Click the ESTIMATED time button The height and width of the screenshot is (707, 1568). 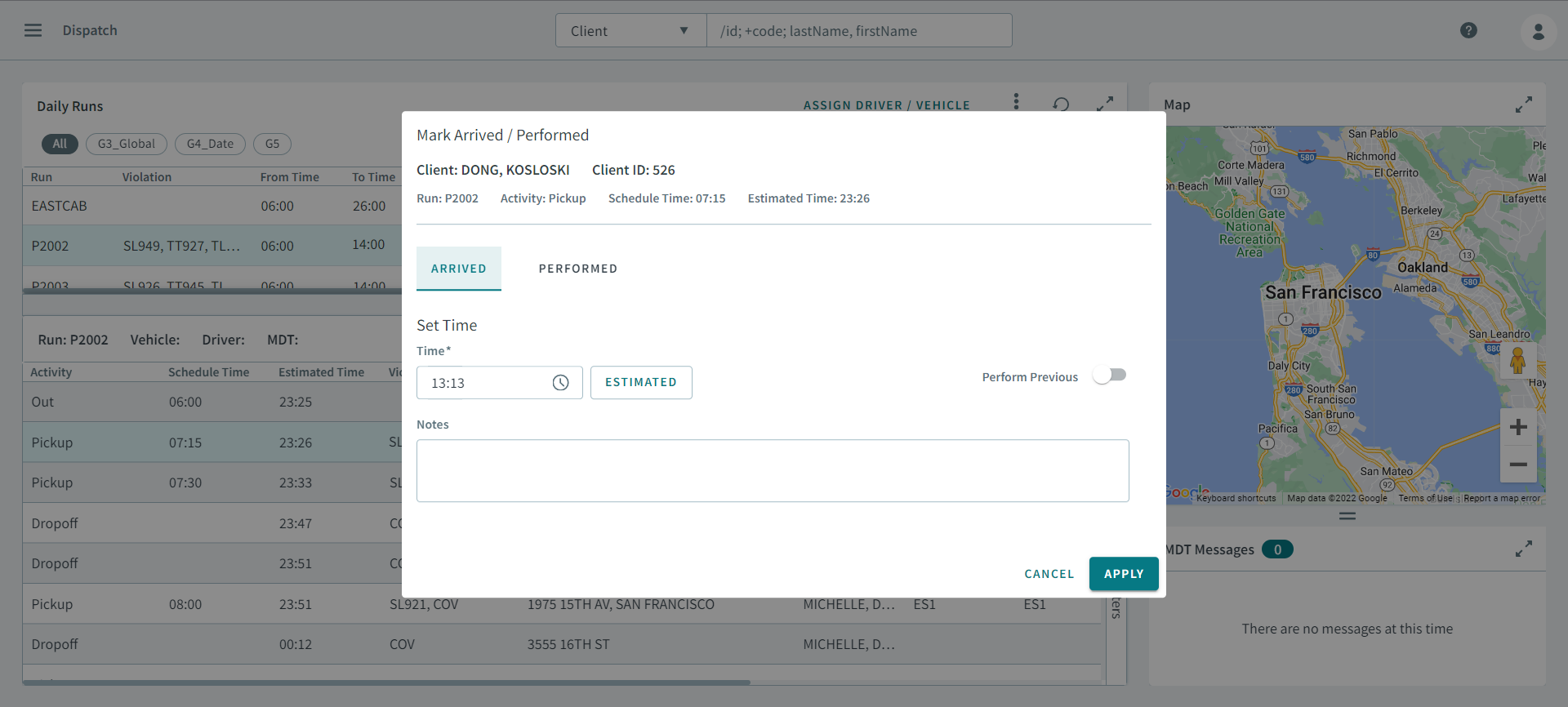(641, 382)
